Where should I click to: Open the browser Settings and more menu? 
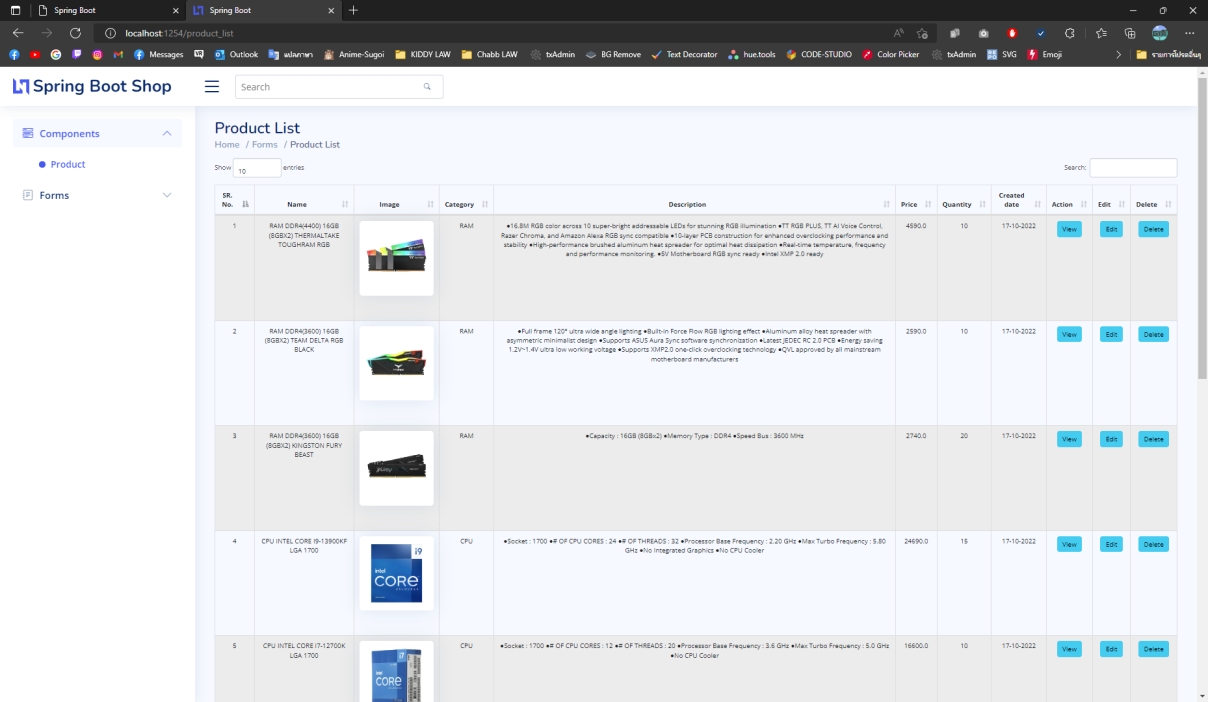tap(1189, 32)
